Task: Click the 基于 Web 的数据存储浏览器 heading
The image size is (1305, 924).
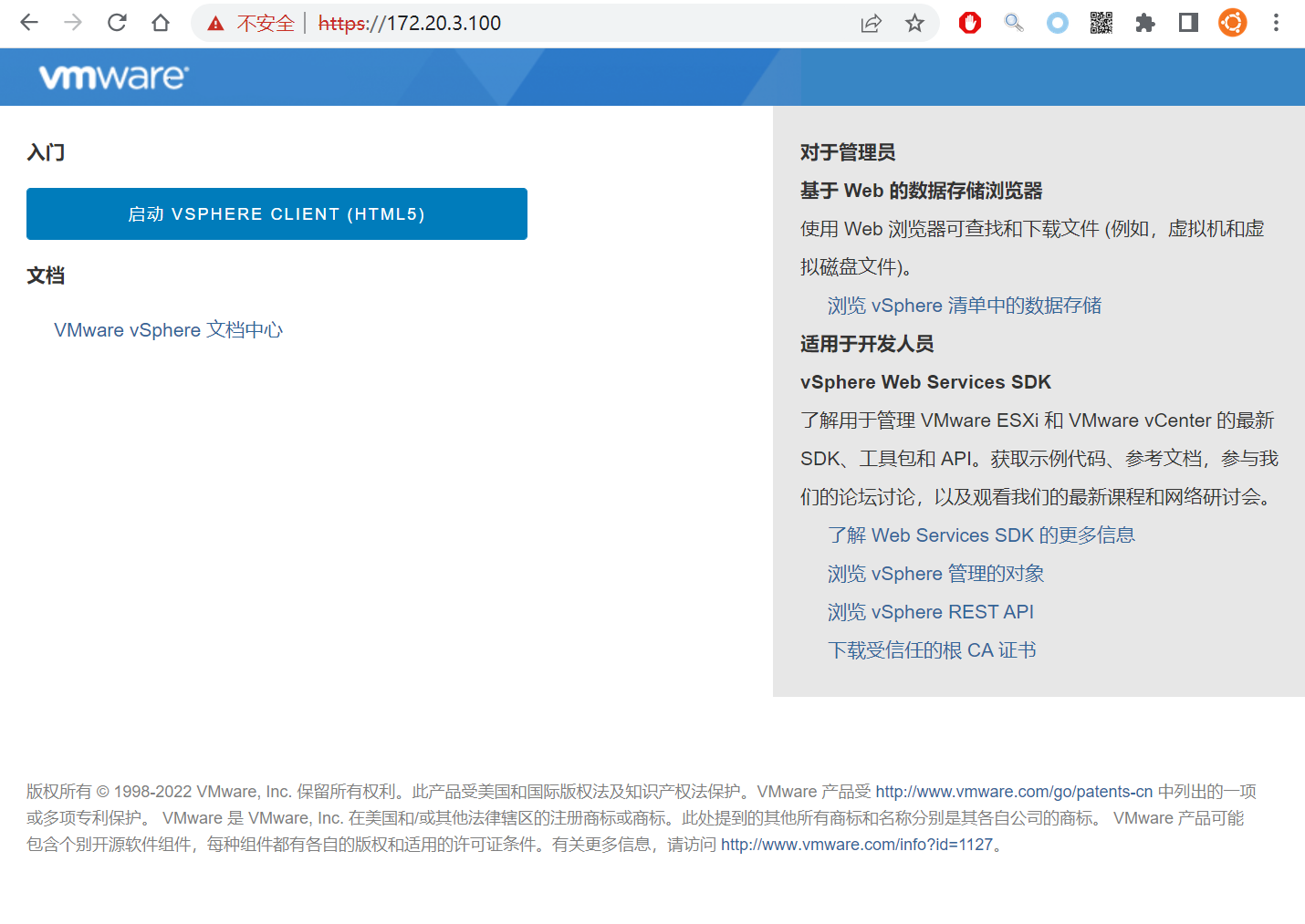Action: point(922,191)
